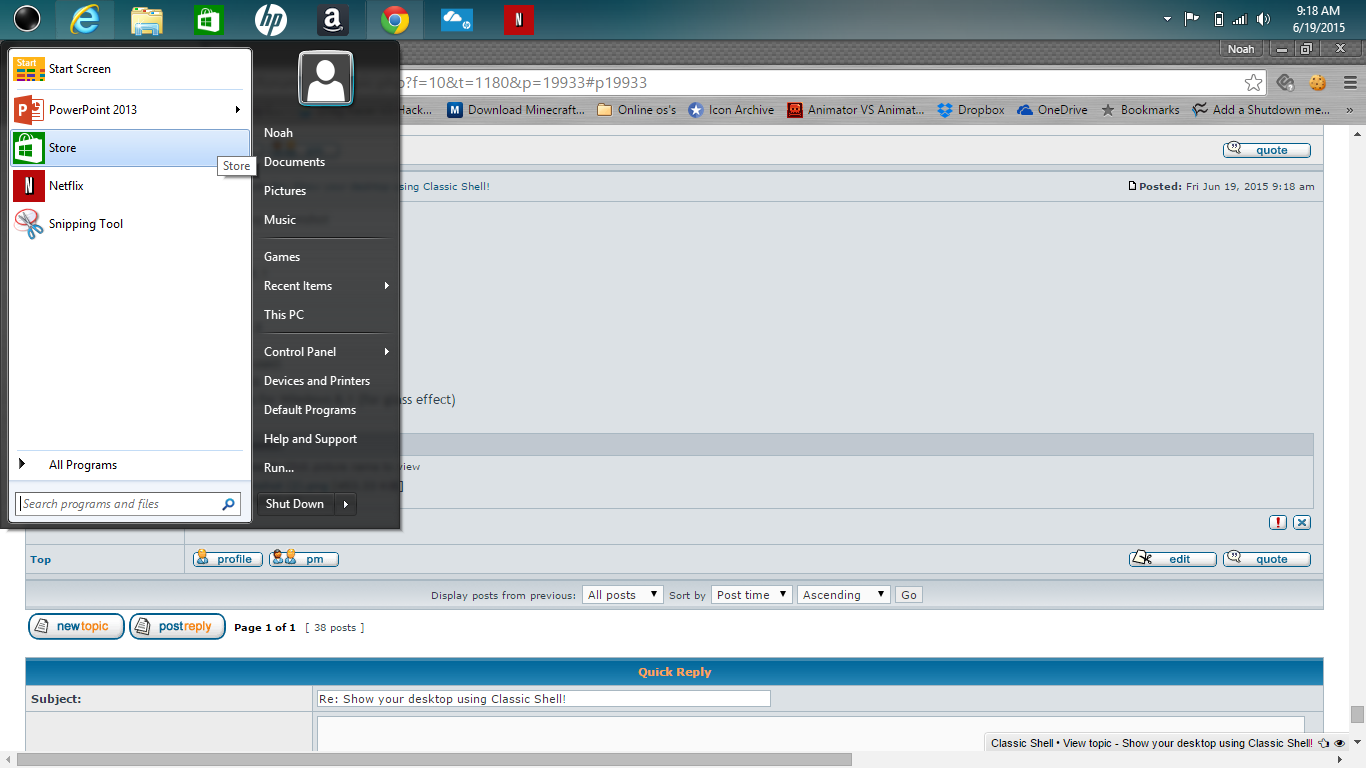
Task: Click the search magnifier in Start menu
Action: coord(229,504)
